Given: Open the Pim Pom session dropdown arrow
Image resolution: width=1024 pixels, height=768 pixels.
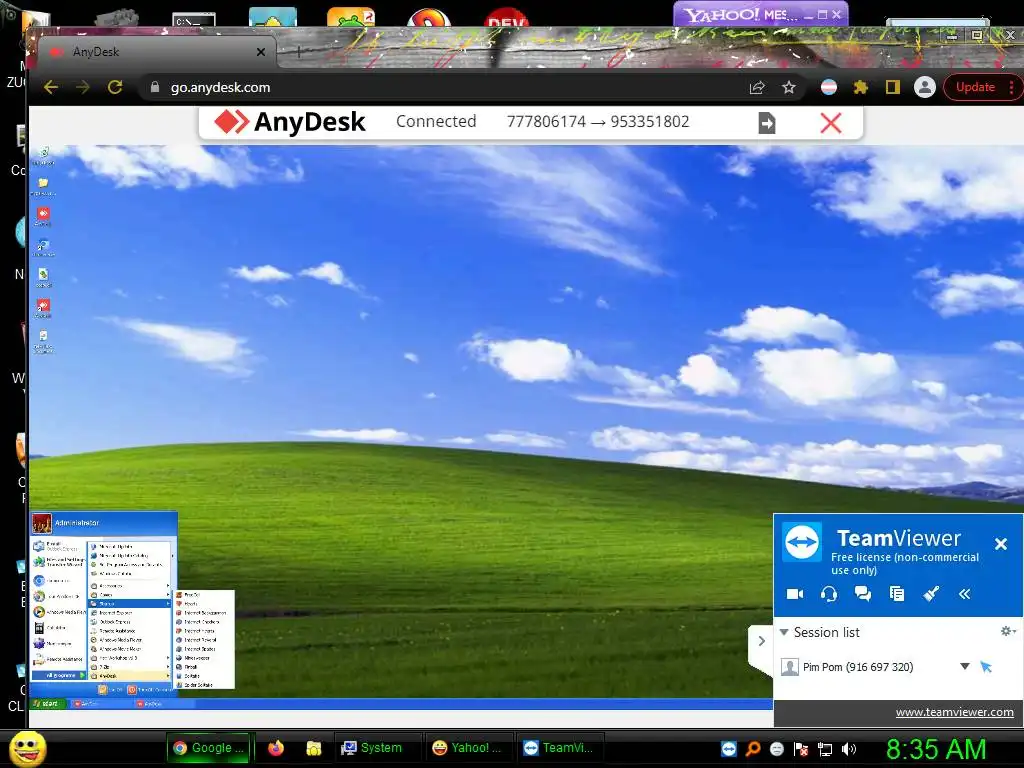Looking at the screenshot, I should pos(965,666).
